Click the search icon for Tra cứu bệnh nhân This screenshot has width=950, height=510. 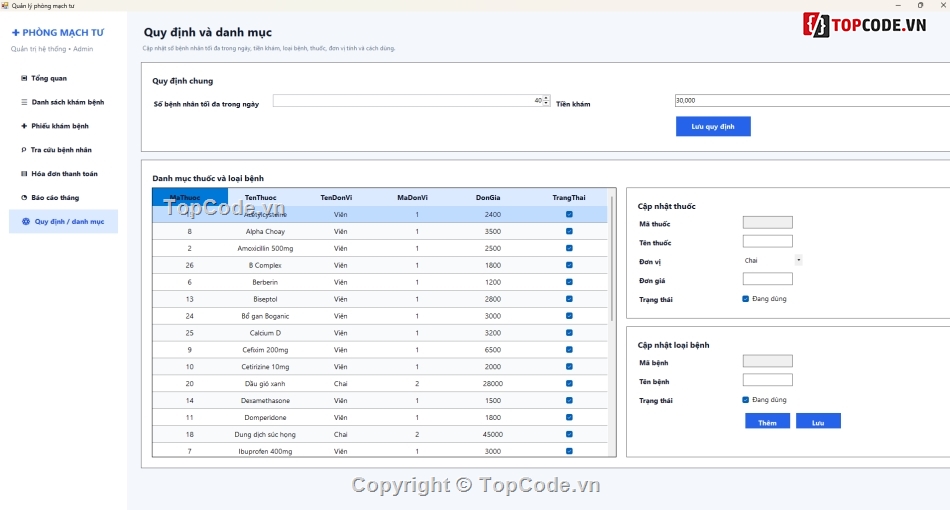(24, 150)
